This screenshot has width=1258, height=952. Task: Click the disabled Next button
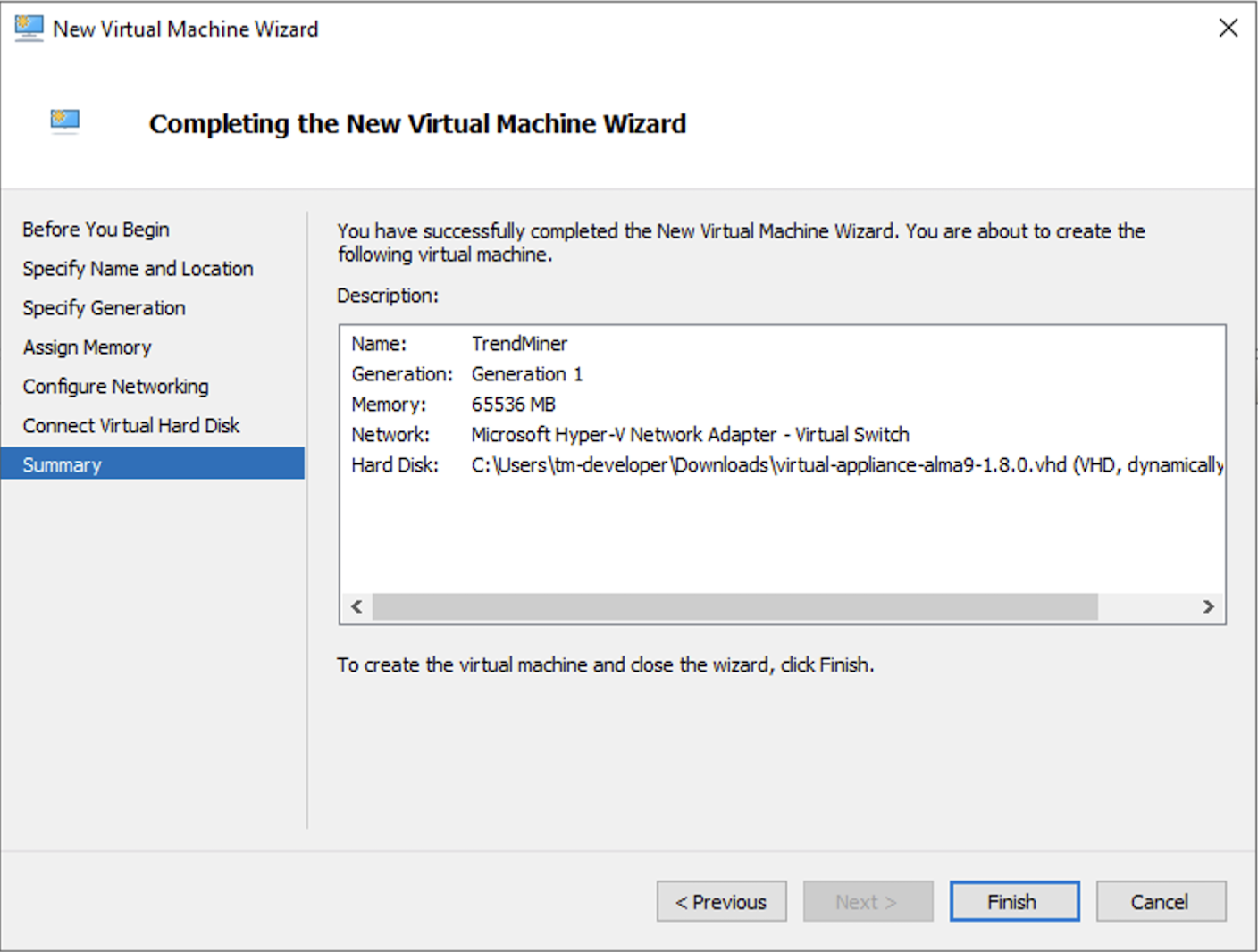pos(868,901)
